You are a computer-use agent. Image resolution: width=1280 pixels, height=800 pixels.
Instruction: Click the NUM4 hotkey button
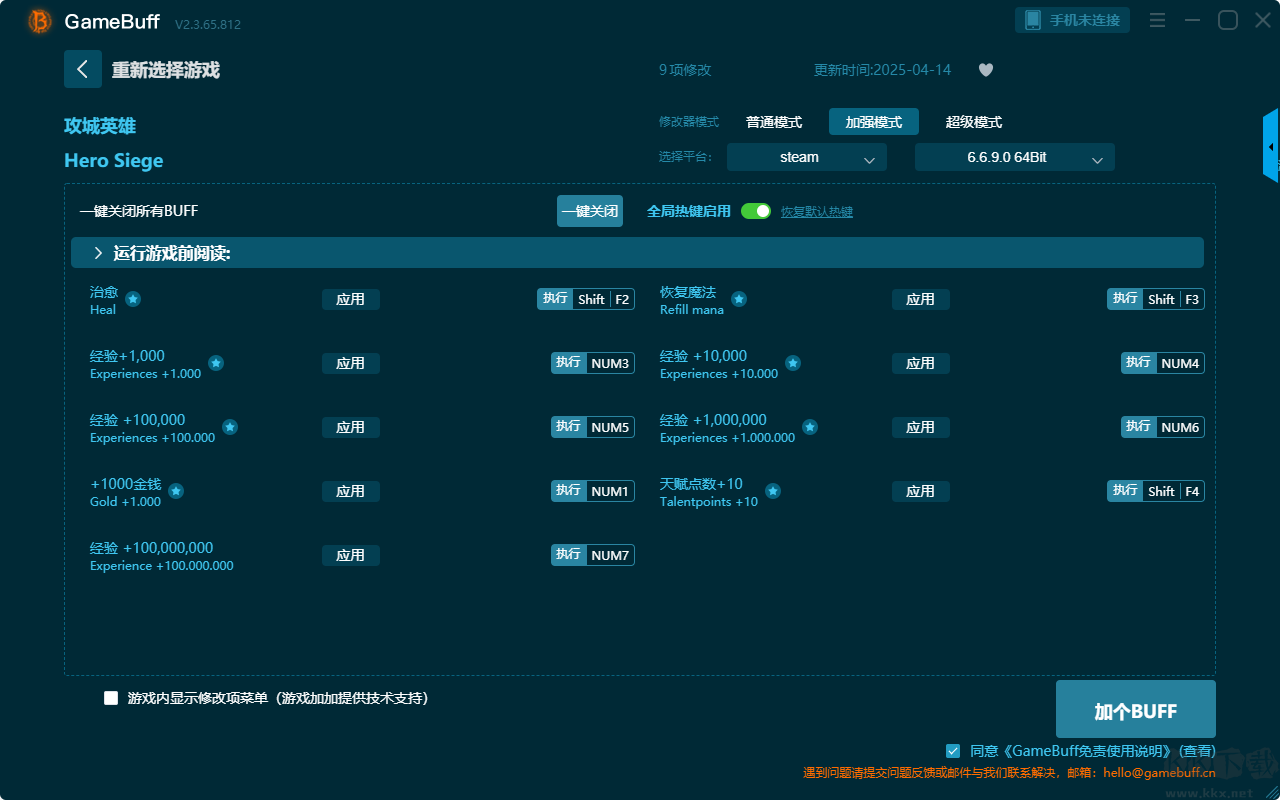[x=1163, y=363]
